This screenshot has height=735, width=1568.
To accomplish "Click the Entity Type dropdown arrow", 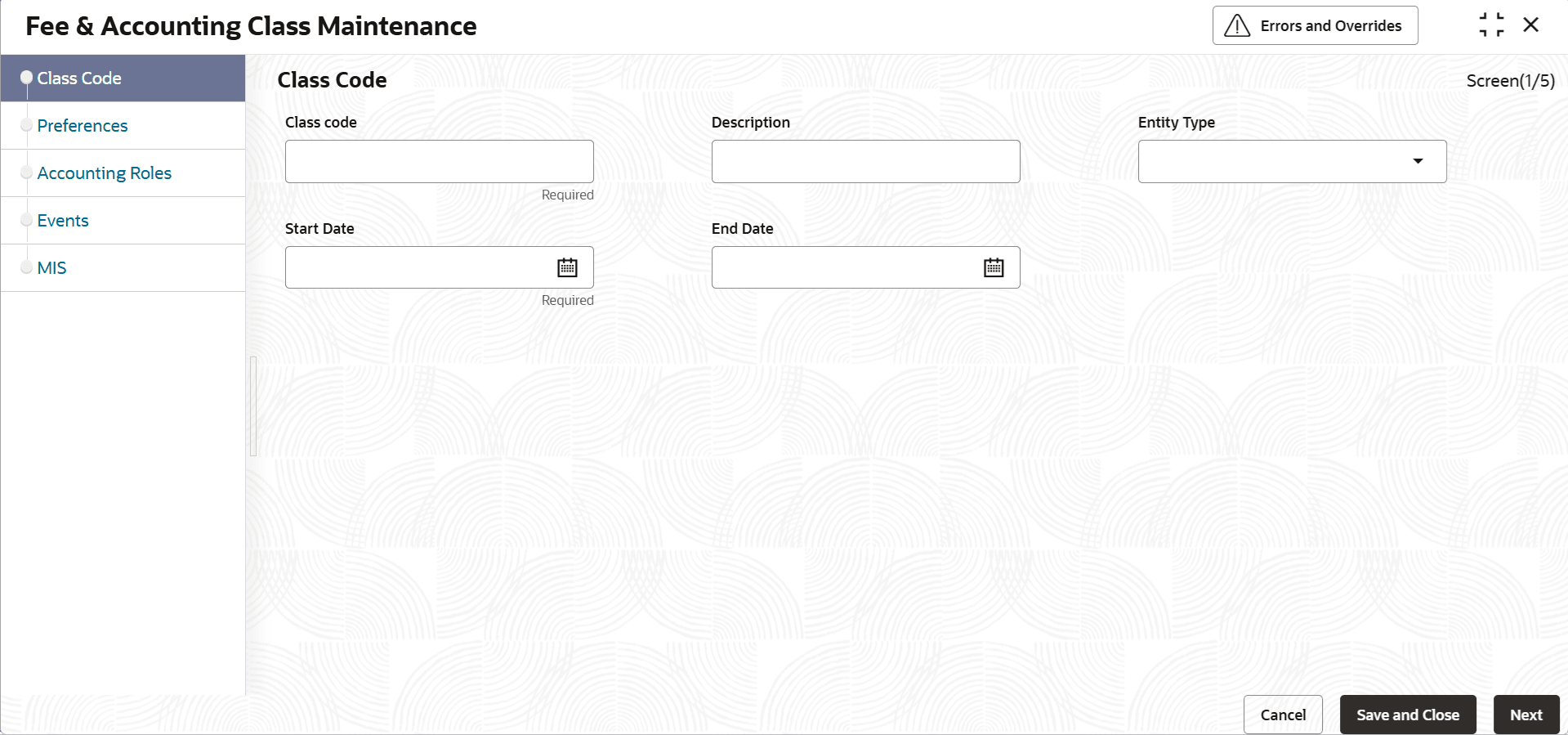I will 1418,161.
